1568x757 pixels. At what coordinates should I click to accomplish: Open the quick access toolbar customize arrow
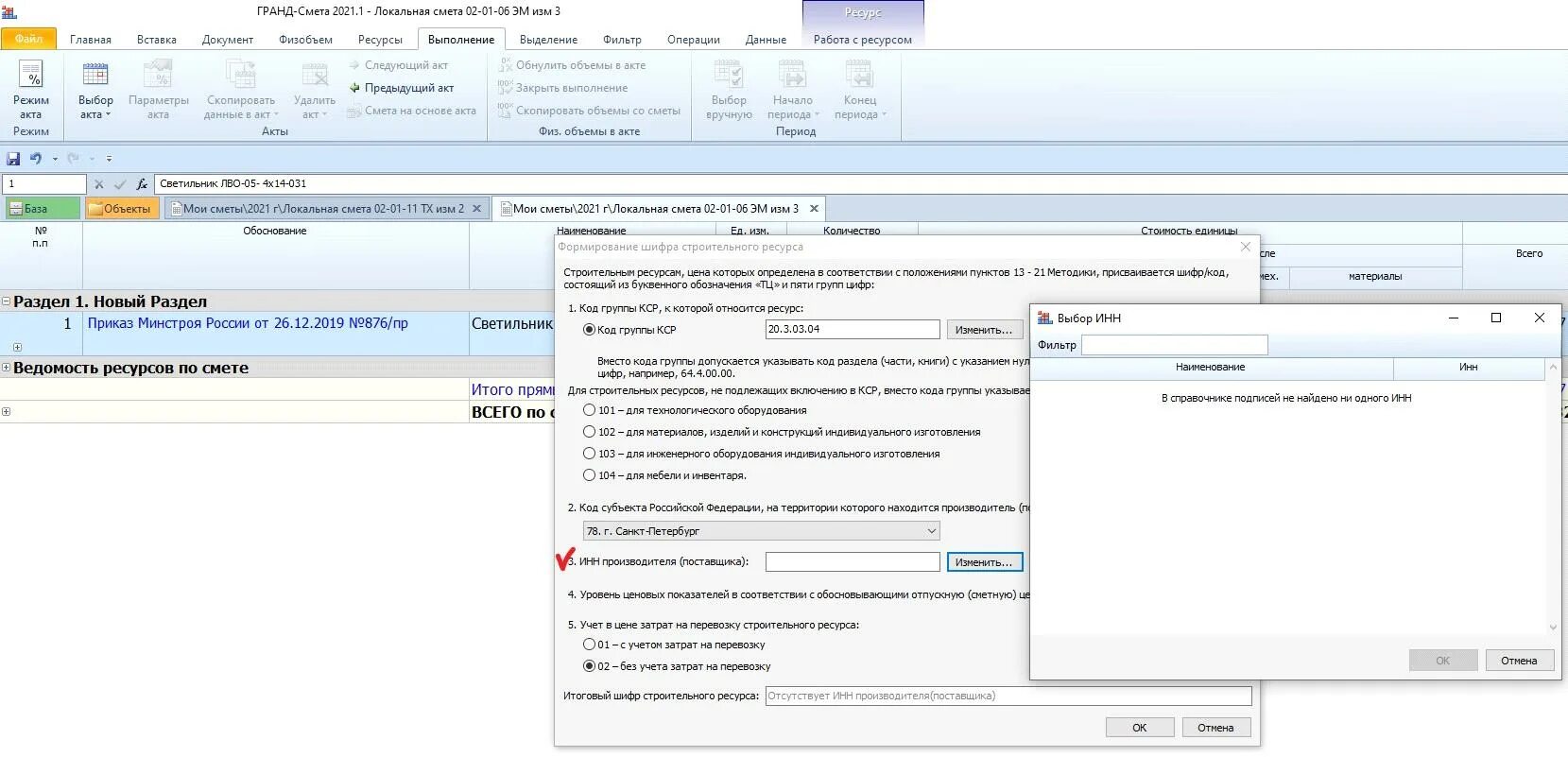109,159
